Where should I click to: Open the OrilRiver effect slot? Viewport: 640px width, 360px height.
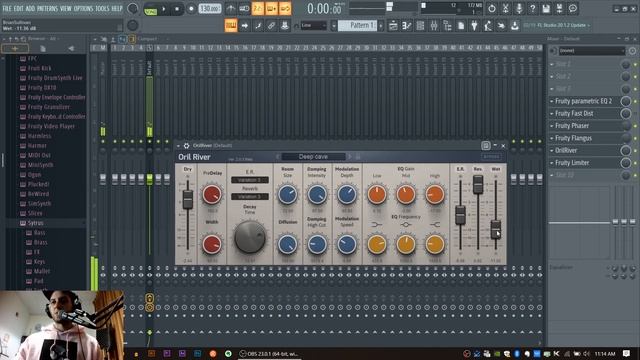click(x=584, y=151)
